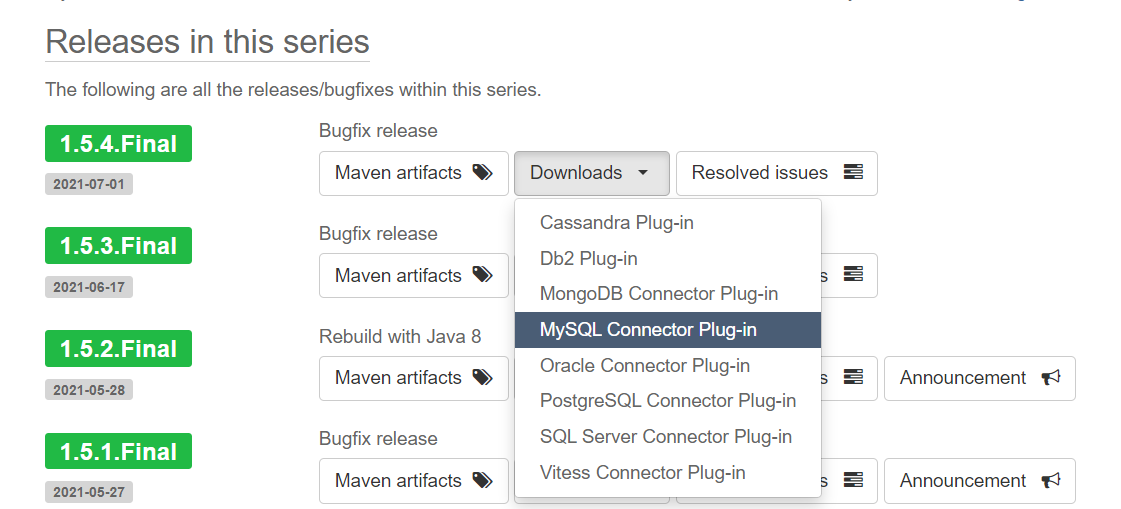The height and width of the screenshot is (509, 1121).
Task: Click the megaphone icon on 1.5.2.Final Announcement
Action: click(x=1050, y=377)
